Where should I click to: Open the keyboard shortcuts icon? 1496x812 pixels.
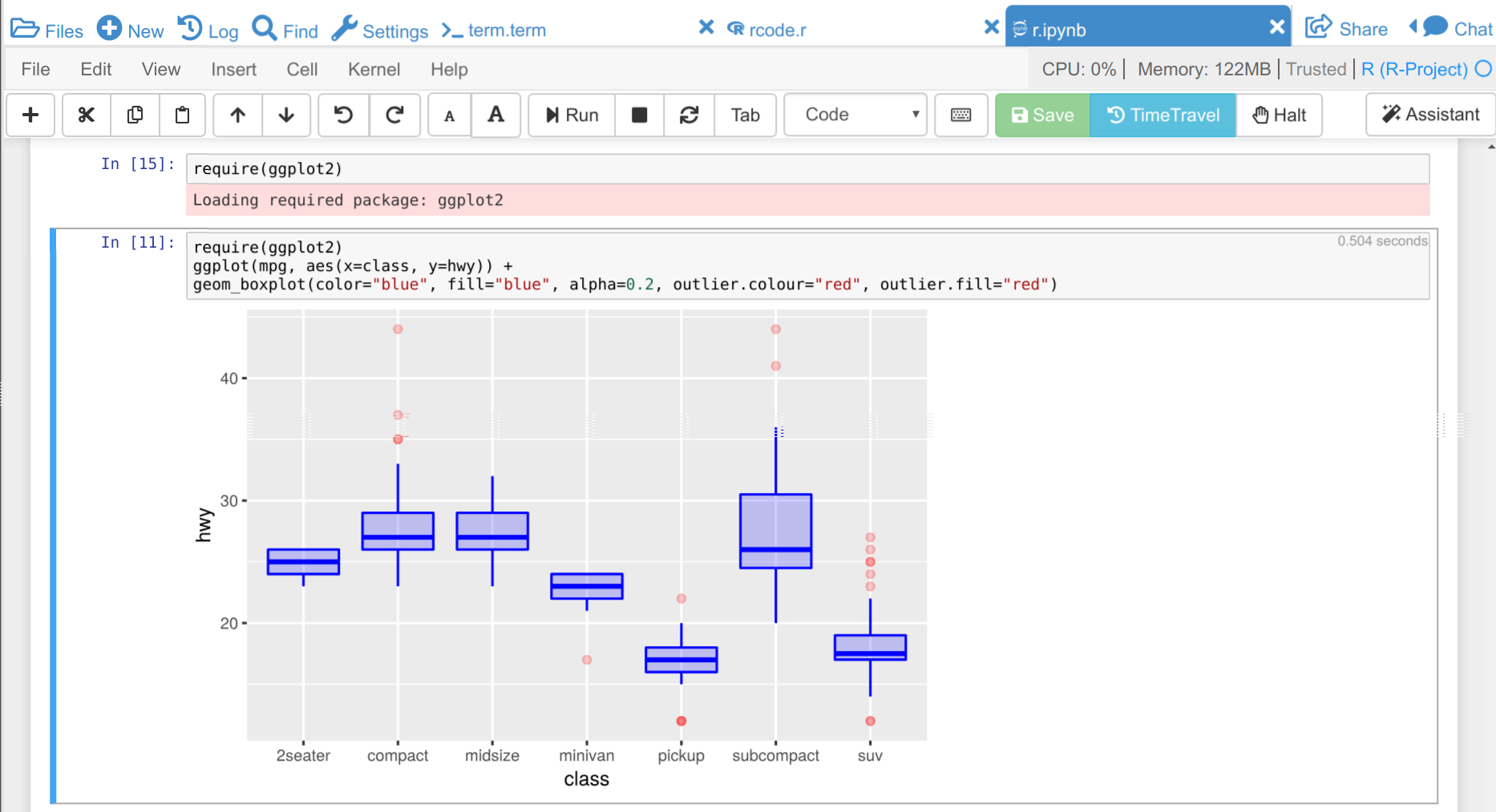[x=960, y=115]
